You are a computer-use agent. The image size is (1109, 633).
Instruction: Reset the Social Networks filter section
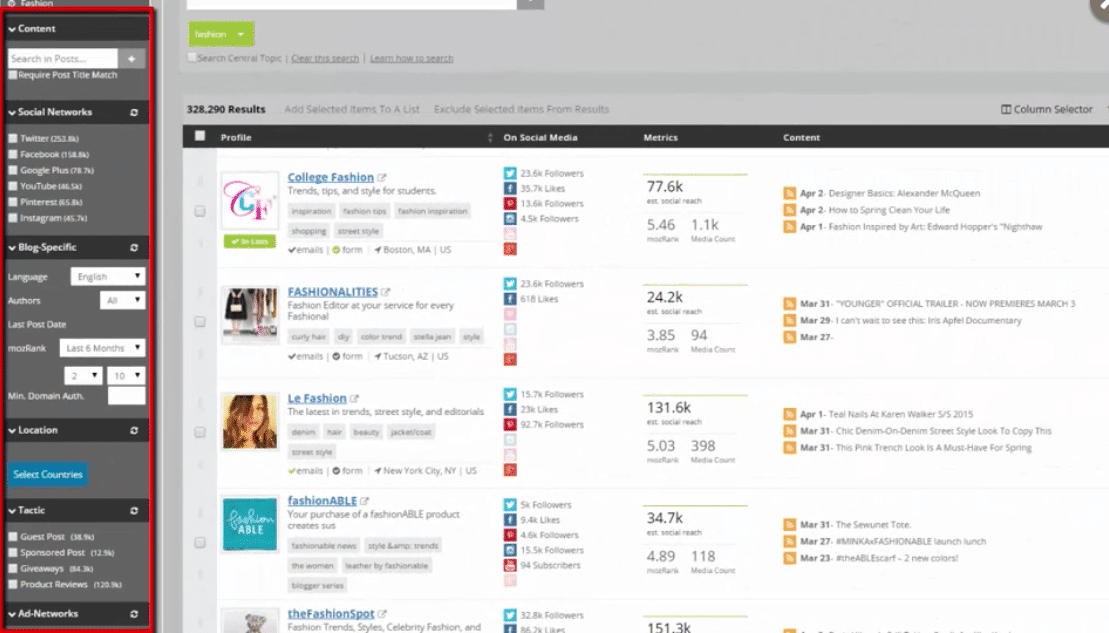pyautogui.click(x=134, y=112)
